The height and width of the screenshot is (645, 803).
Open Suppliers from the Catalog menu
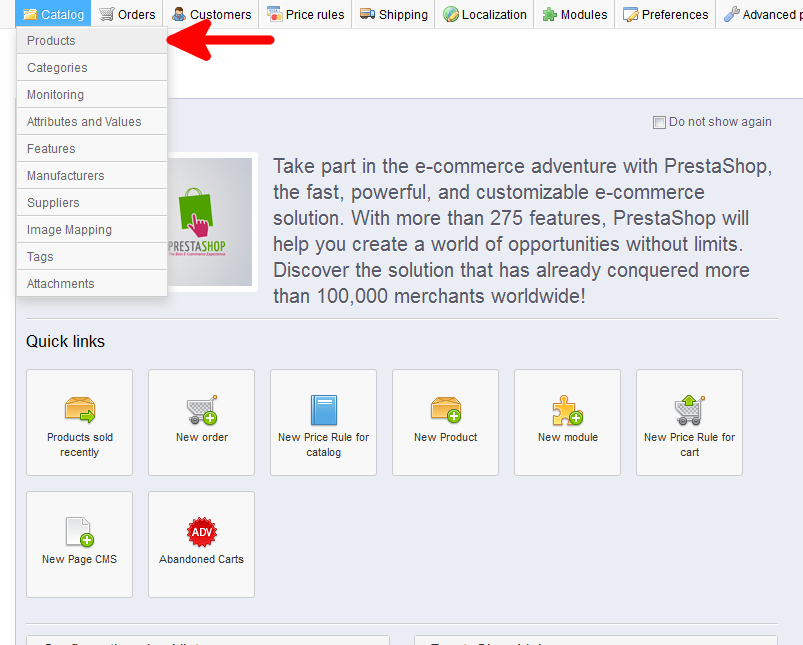(92, 203)
